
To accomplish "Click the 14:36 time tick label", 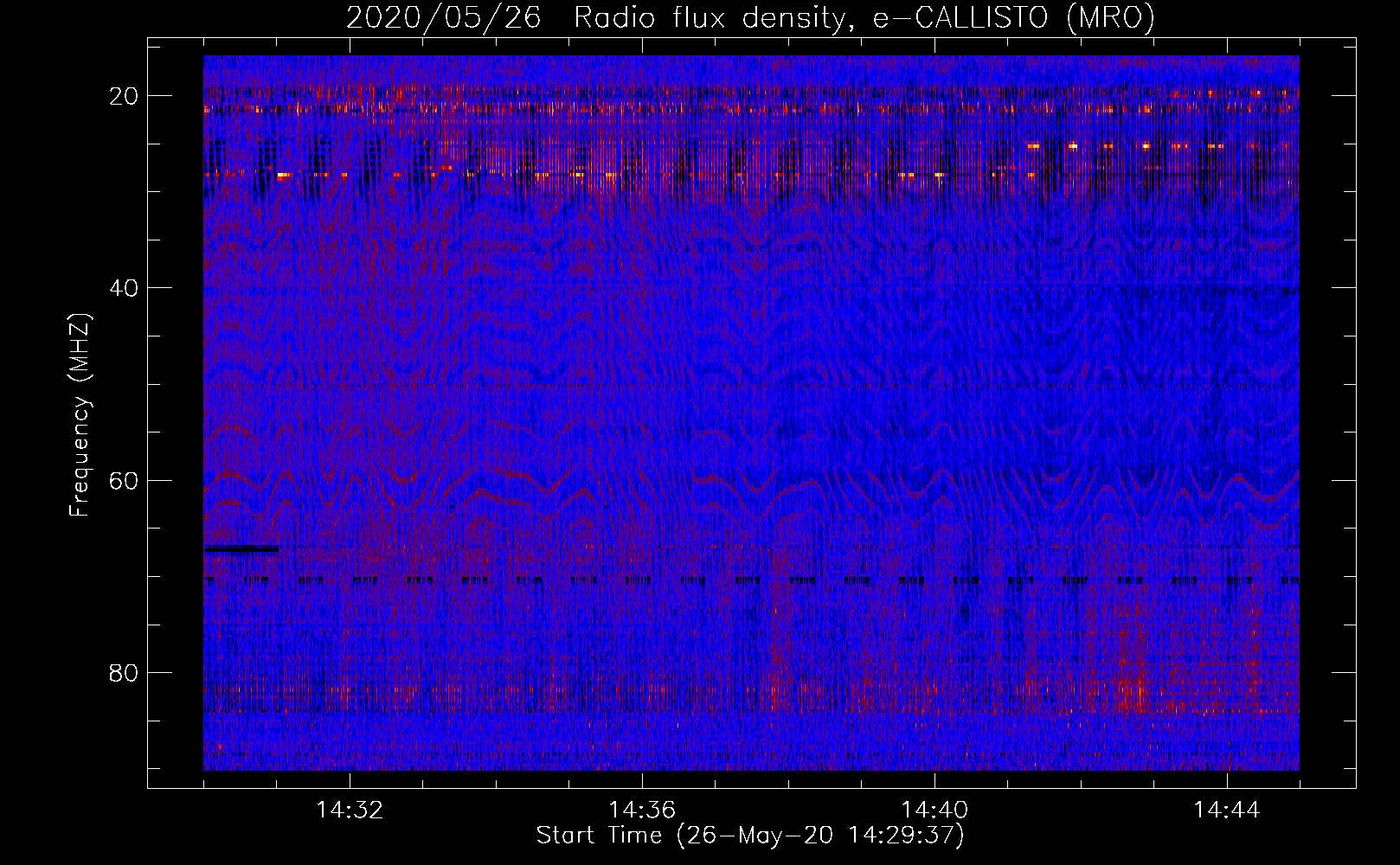I will coord(642,811).
